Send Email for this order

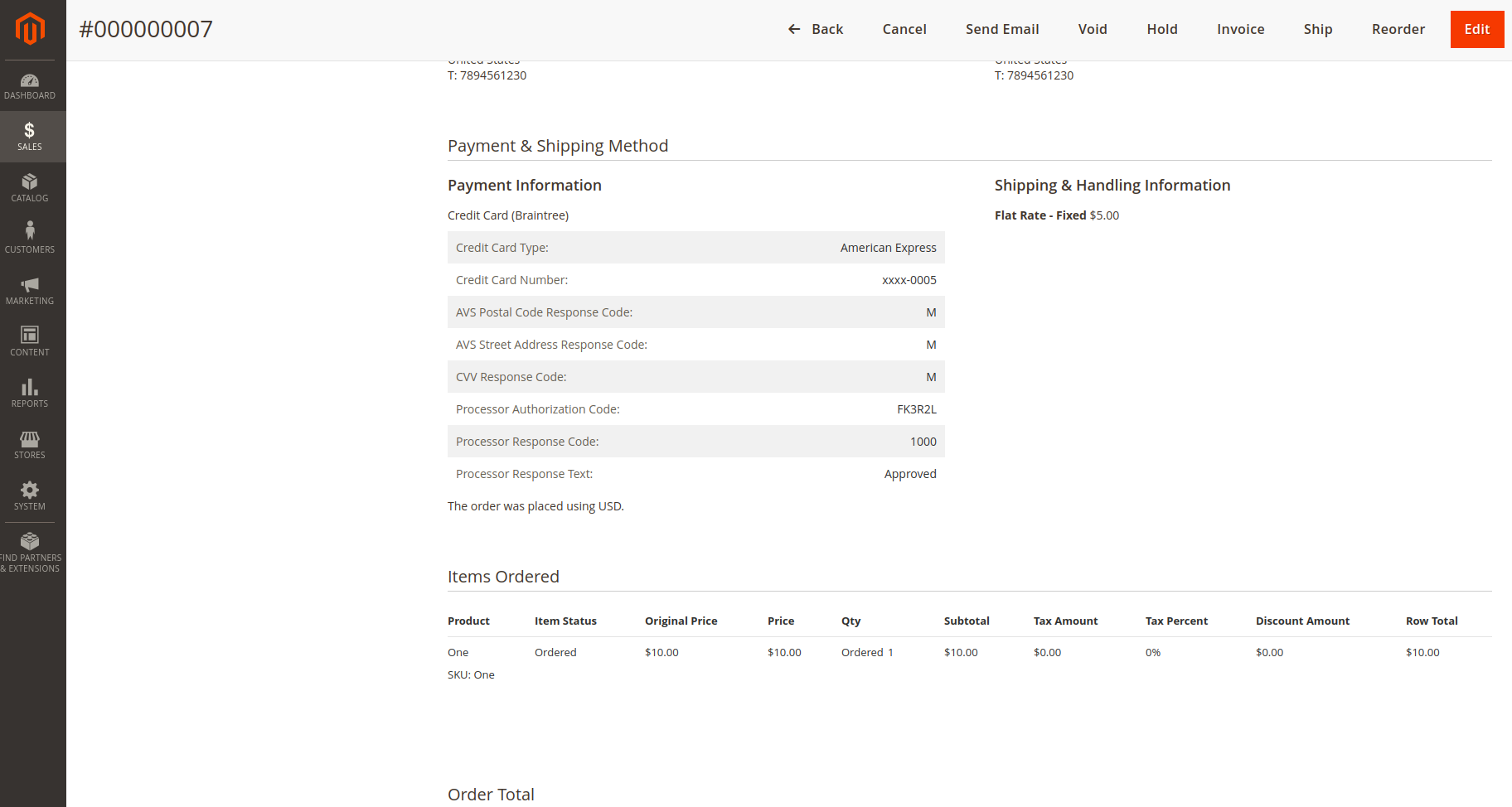[1002, 29]
